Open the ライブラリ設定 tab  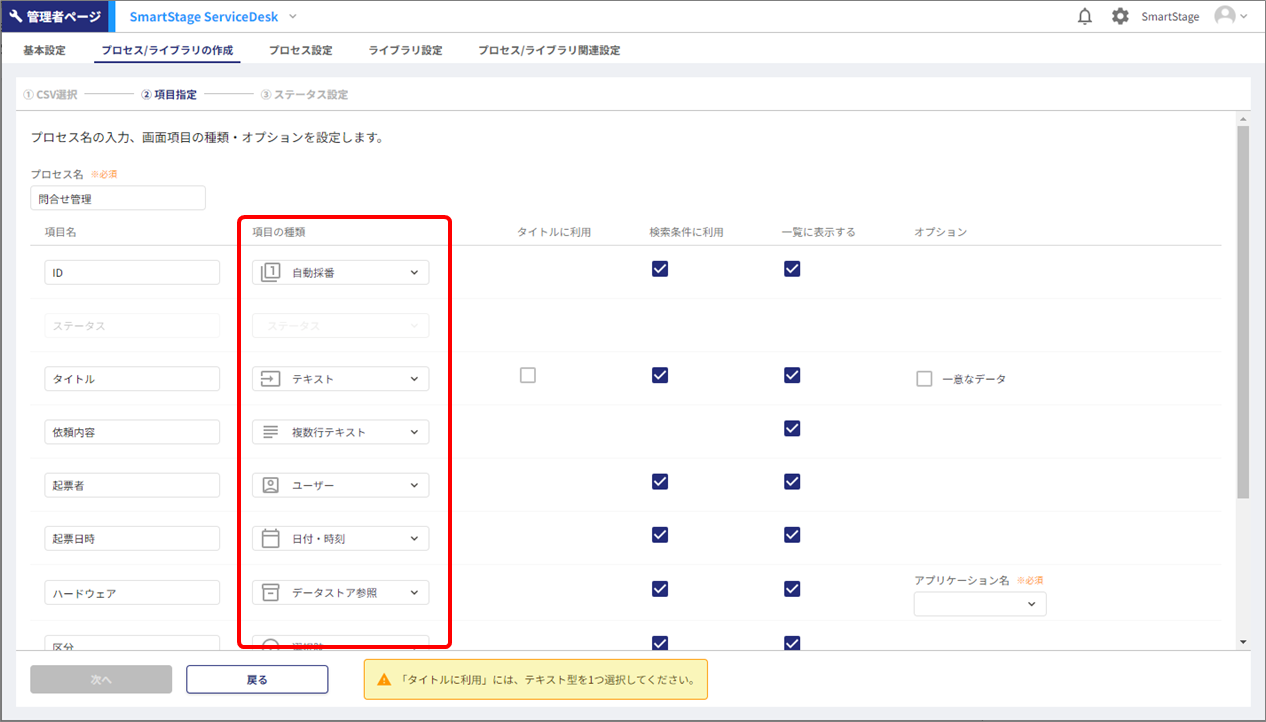405,50
